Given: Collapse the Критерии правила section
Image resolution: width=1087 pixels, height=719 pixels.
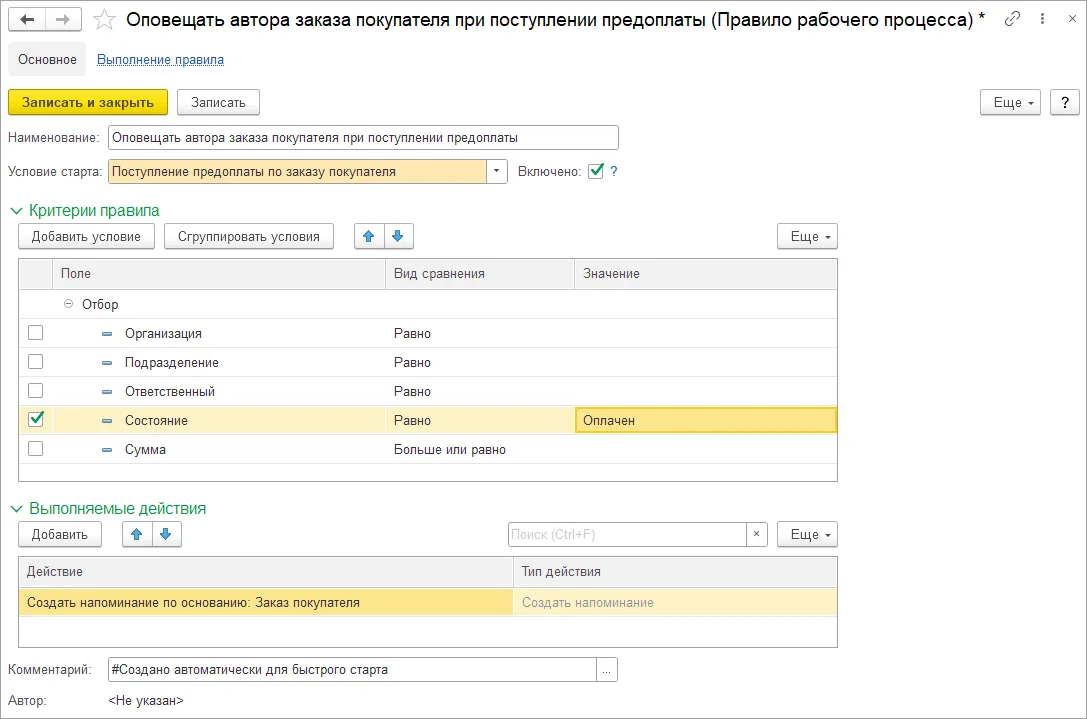Looking at the screenshot, I should point(17,211).
